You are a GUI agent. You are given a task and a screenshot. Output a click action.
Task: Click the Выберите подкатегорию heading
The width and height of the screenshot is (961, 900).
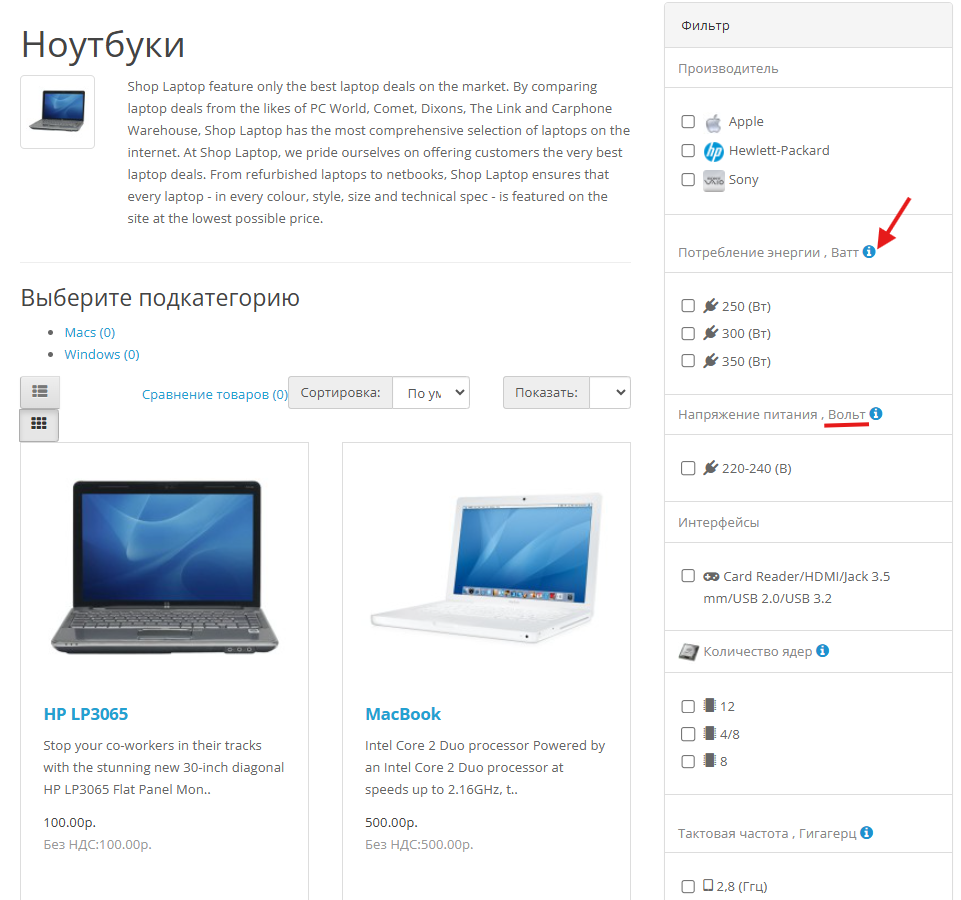pos(160,298)
